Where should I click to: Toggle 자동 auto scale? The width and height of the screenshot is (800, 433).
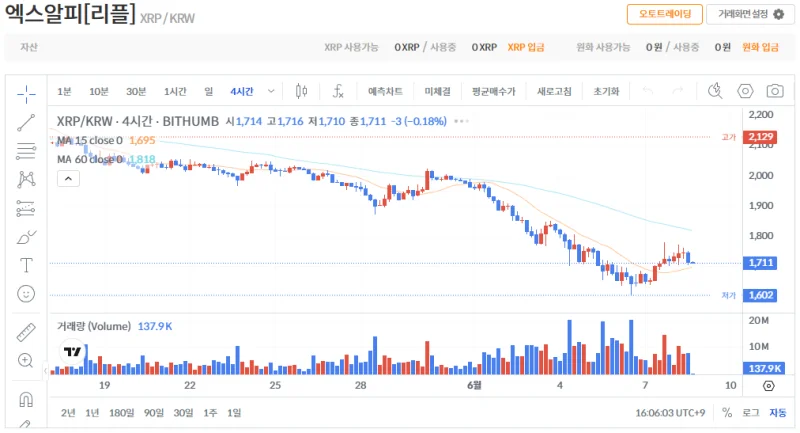[x=778, y=413]
